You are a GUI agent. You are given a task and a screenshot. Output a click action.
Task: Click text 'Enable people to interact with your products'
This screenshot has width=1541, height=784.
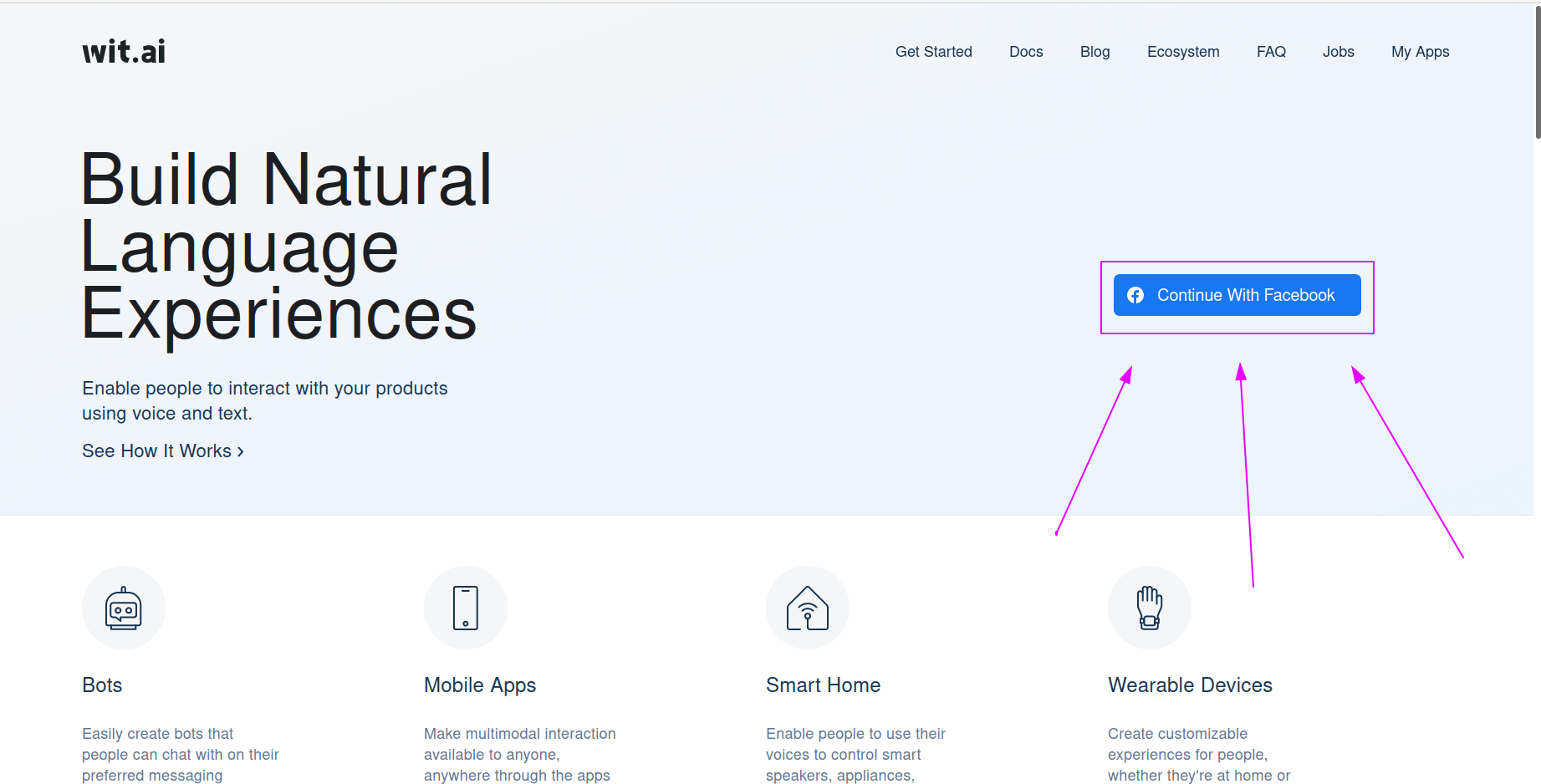click(265, 389)
